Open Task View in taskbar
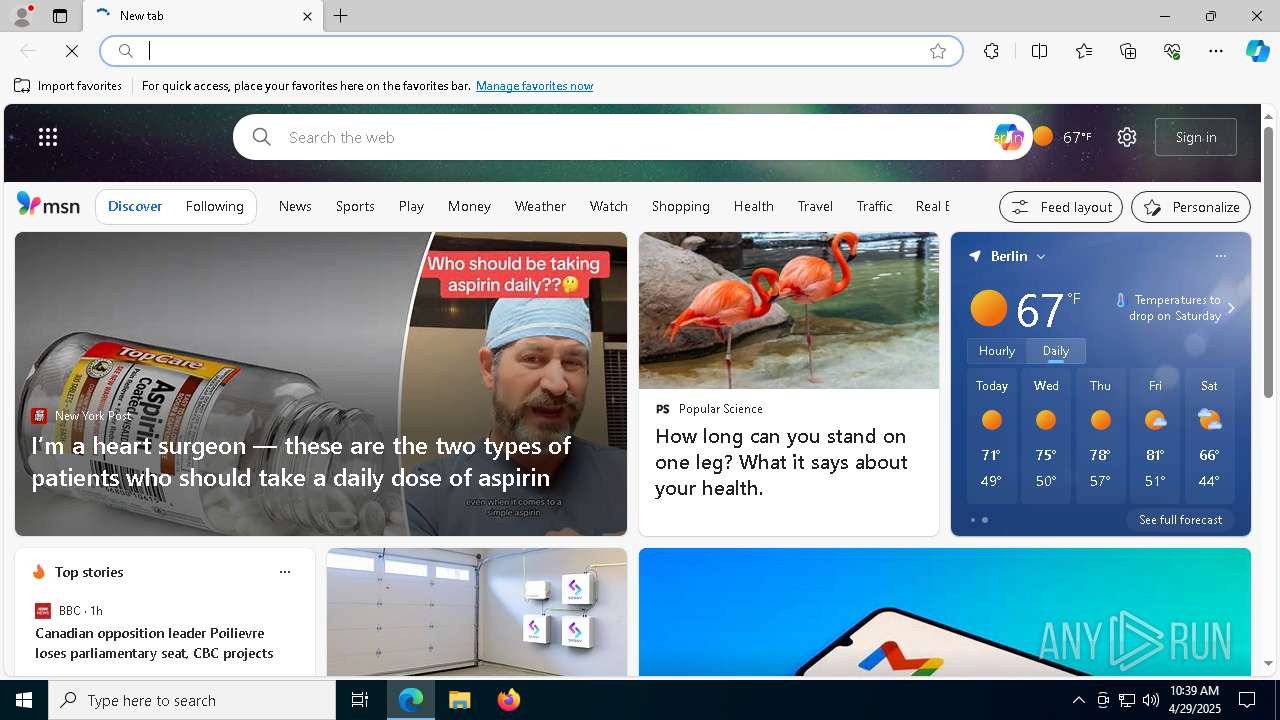This screenshot has width=1280, height=720. (360, 700)
